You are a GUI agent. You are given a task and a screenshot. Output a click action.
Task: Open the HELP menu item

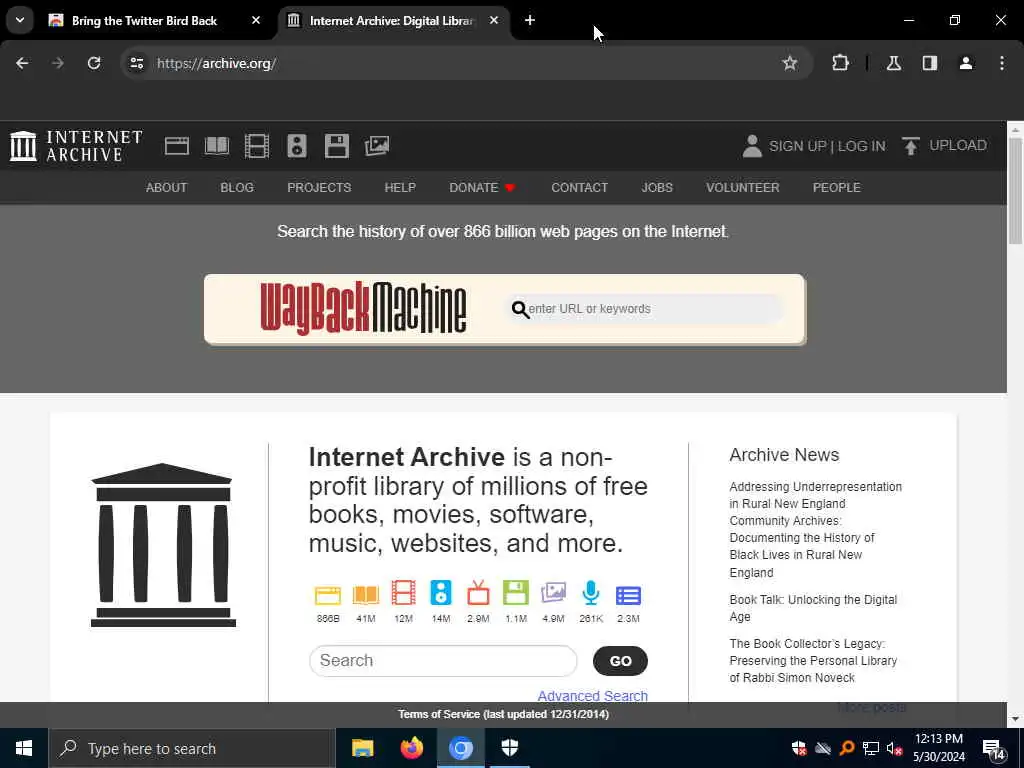(x=400, y=187)
